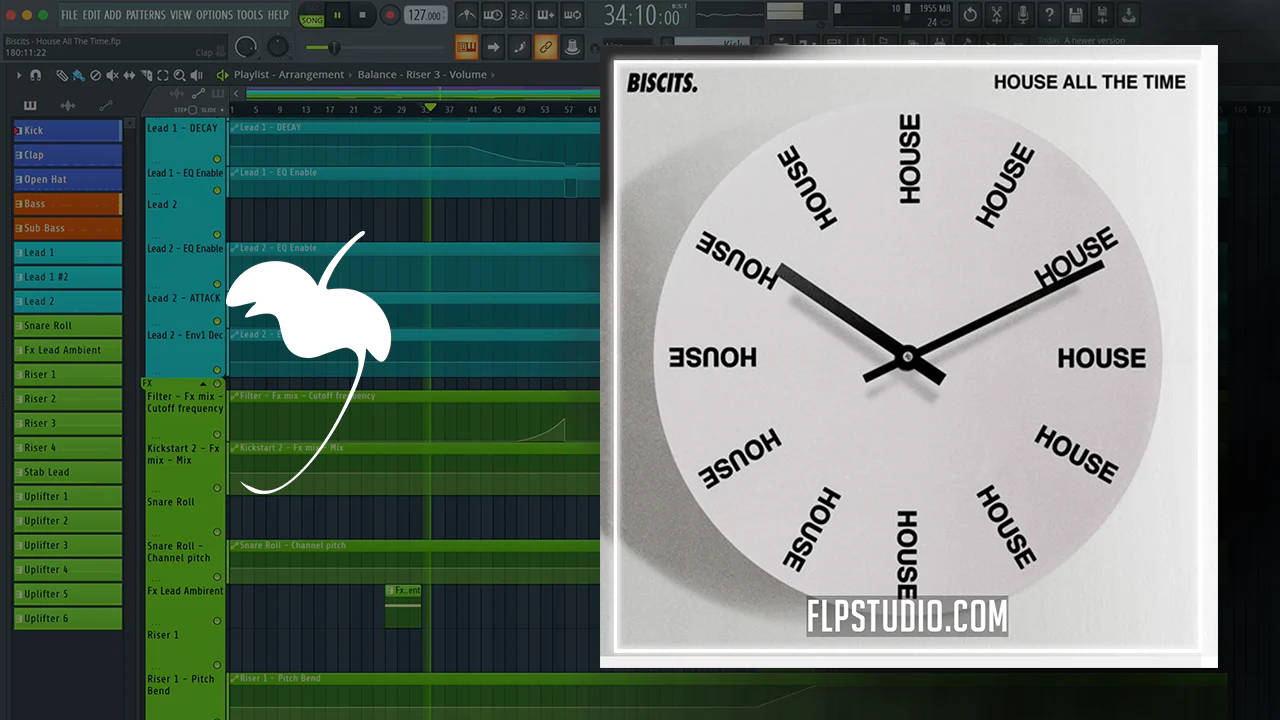Screen dimensions: 1280x720
Task: Click the question mark help icon
Action: [1049, 15]
